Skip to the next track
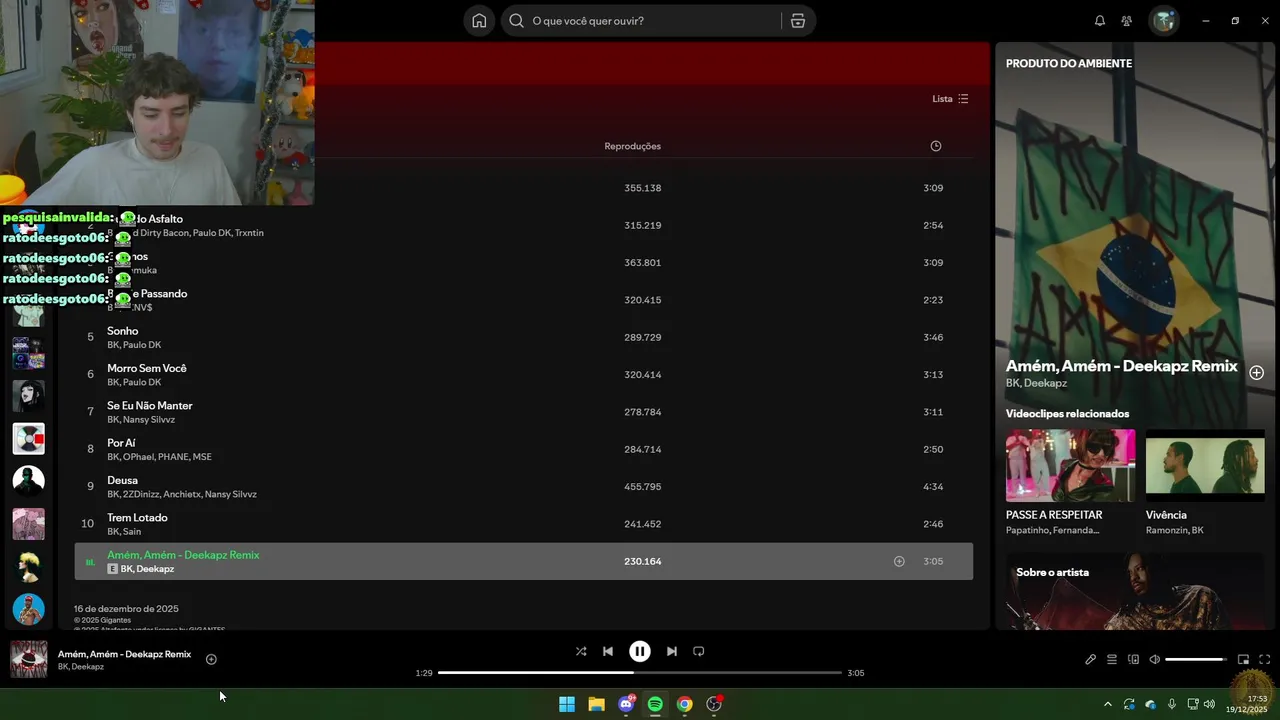Screen dimensions: 1280x720 (x=672, y=651)
